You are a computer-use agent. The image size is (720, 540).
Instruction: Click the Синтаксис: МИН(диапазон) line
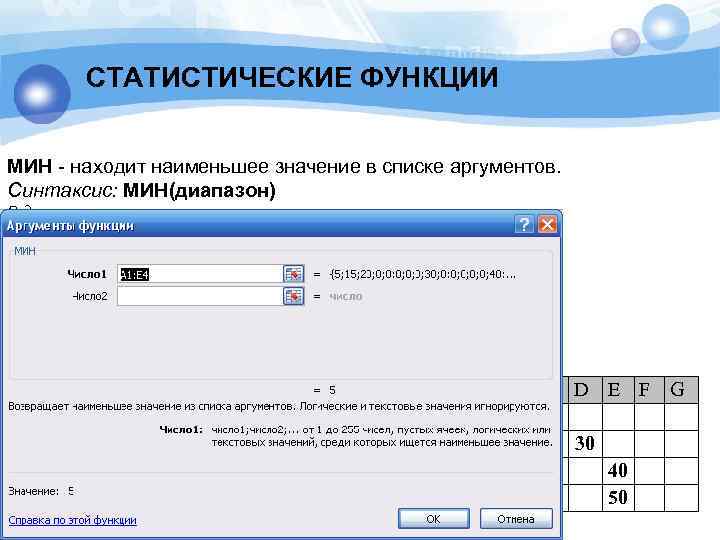141,190
